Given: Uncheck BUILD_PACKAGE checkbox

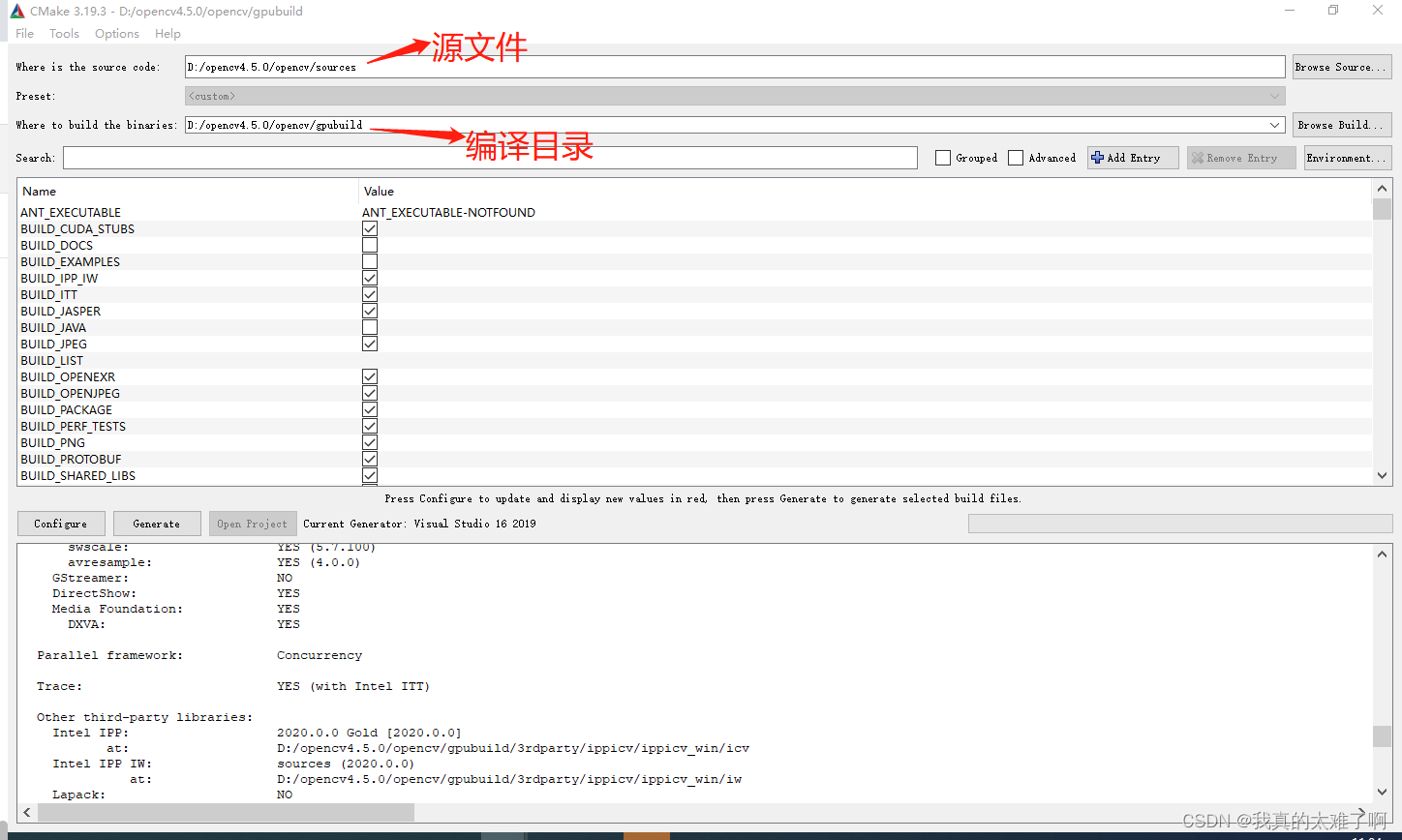Looking at the screenshot, I should [x=370, y=410].
